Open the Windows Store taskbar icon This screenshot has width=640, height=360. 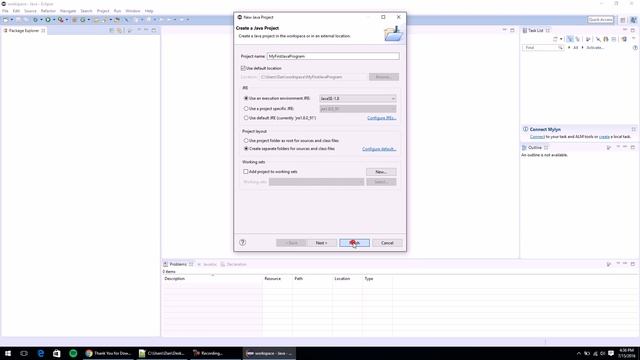tap(57, 353)
